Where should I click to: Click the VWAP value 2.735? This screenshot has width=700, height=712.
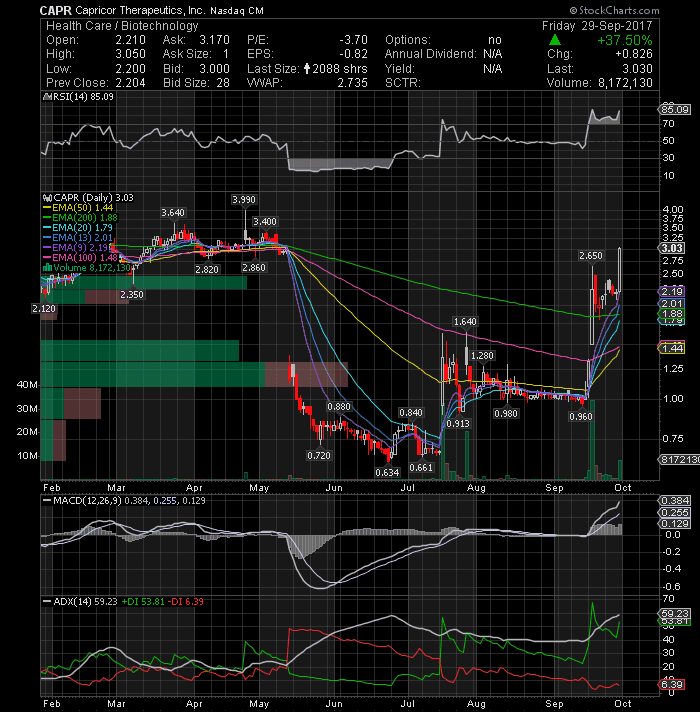coord(352,83)
